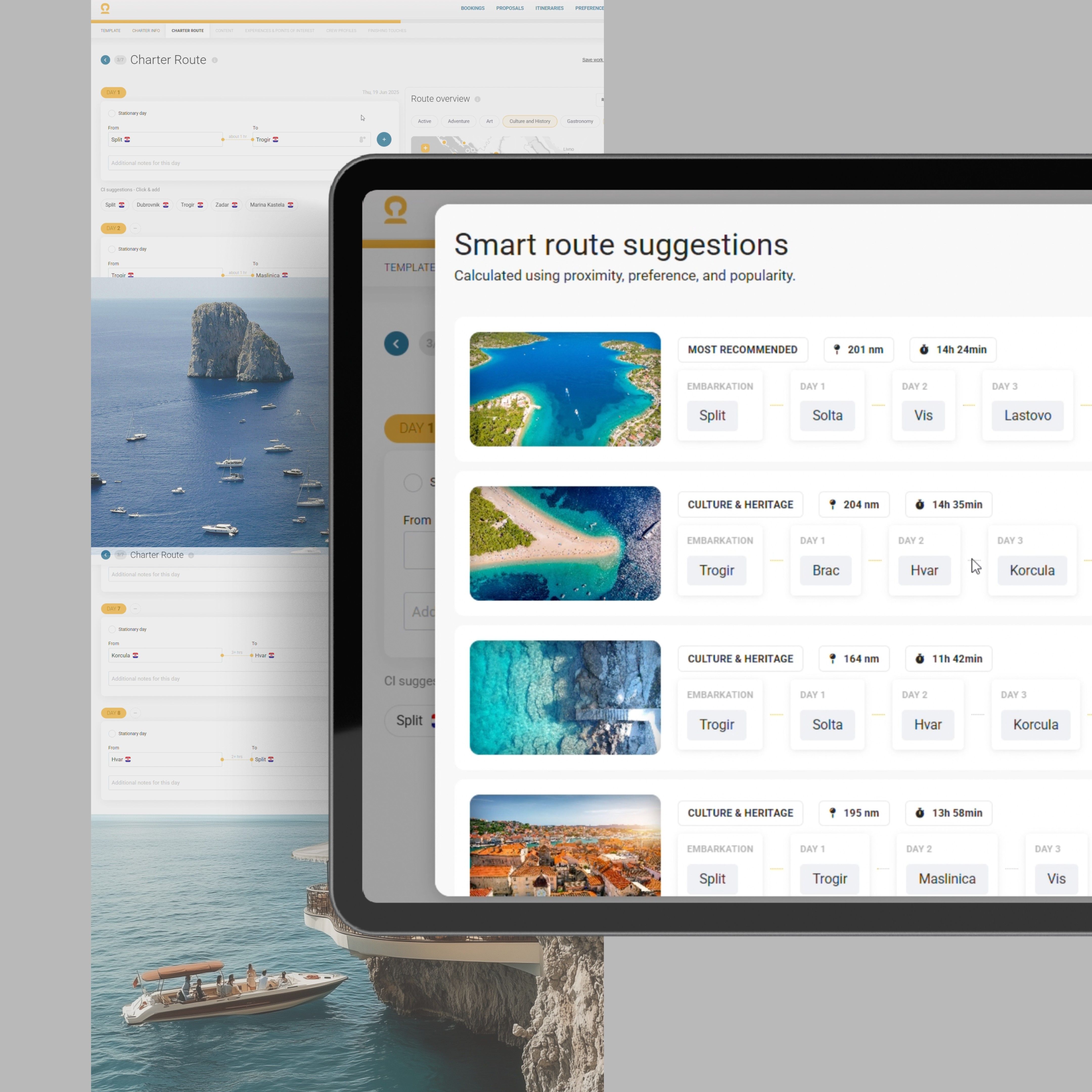Click the back arrow beside Charter Route heading
Screen dimensions: 1092x1092
[105, 60]
